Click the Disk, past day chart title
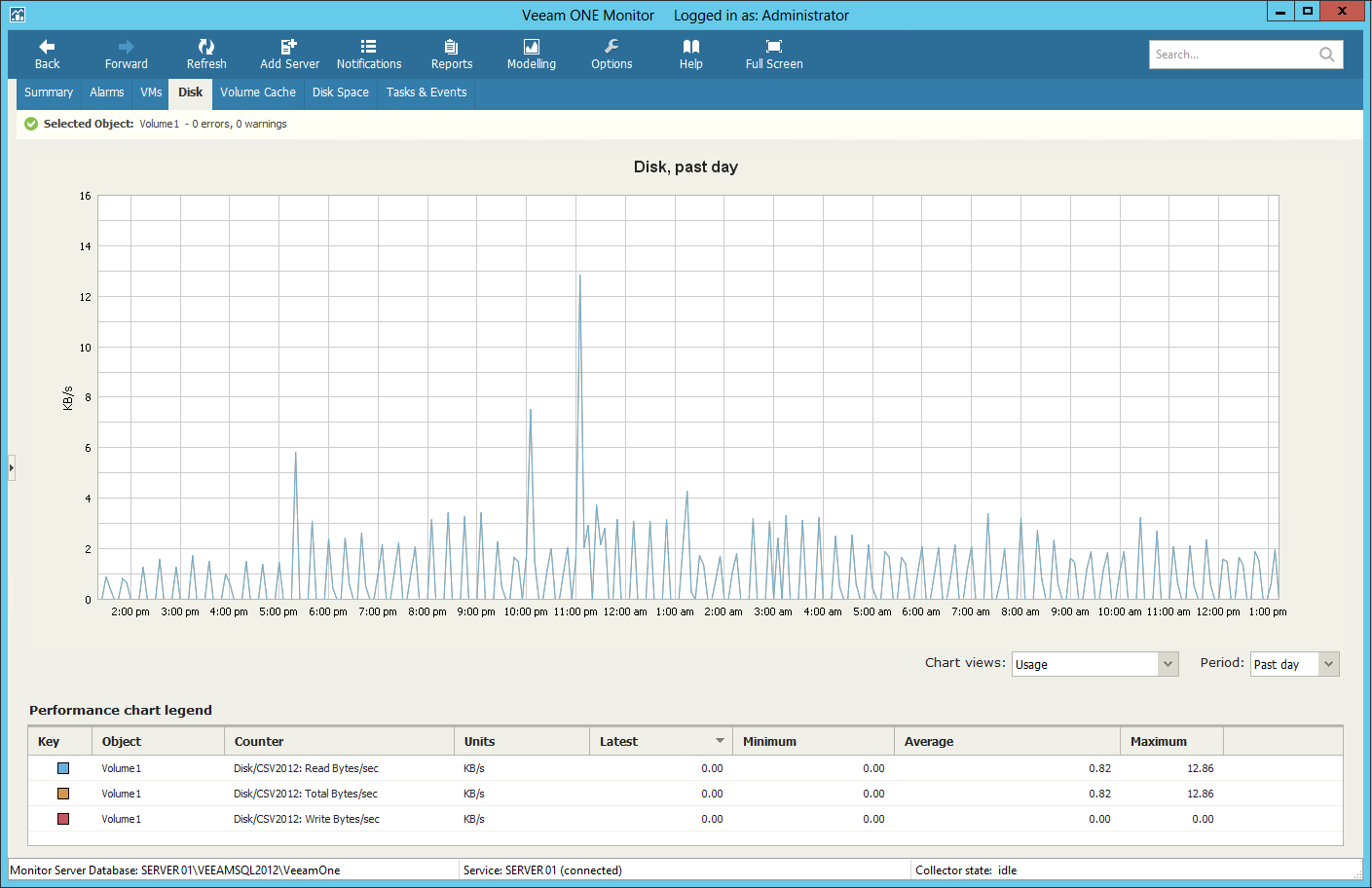Viewport: 1372px width, 888px height. [686, 166]
